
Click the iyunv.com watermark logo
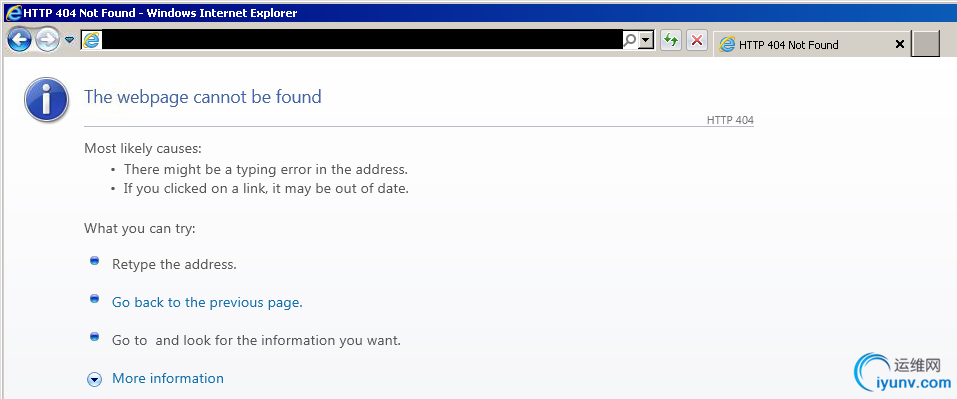pyautogui.click(x=902, y=373)
